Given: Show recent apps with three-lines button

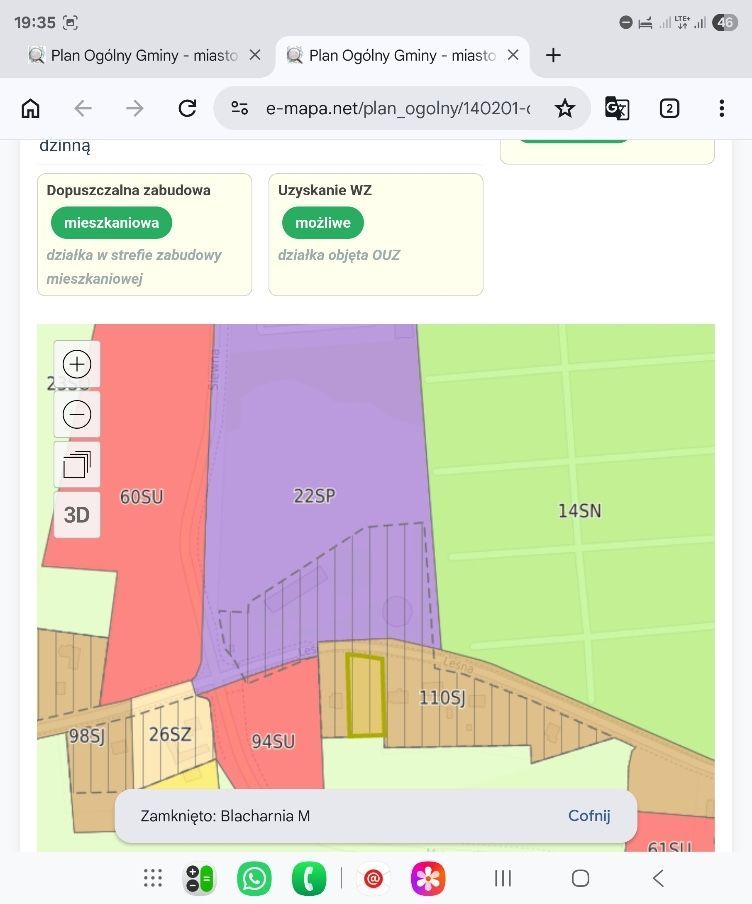Looking at the screenshot, I should click(x=503, y=878).
